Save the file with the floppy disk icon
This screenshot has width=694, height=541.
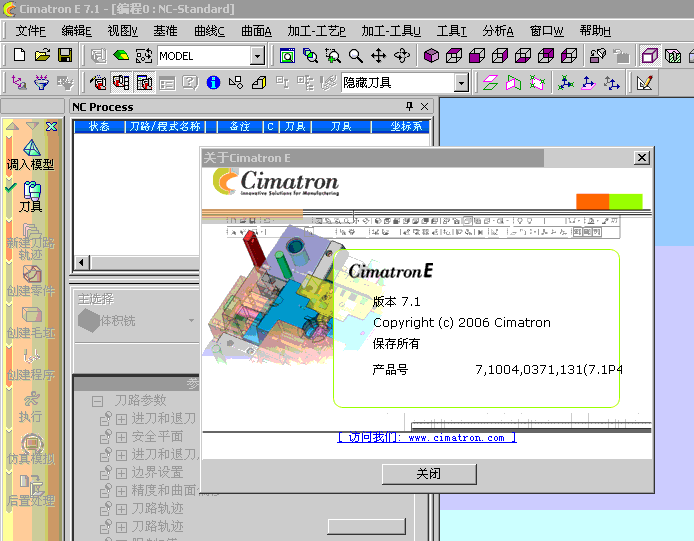click(x=65, y=56)
